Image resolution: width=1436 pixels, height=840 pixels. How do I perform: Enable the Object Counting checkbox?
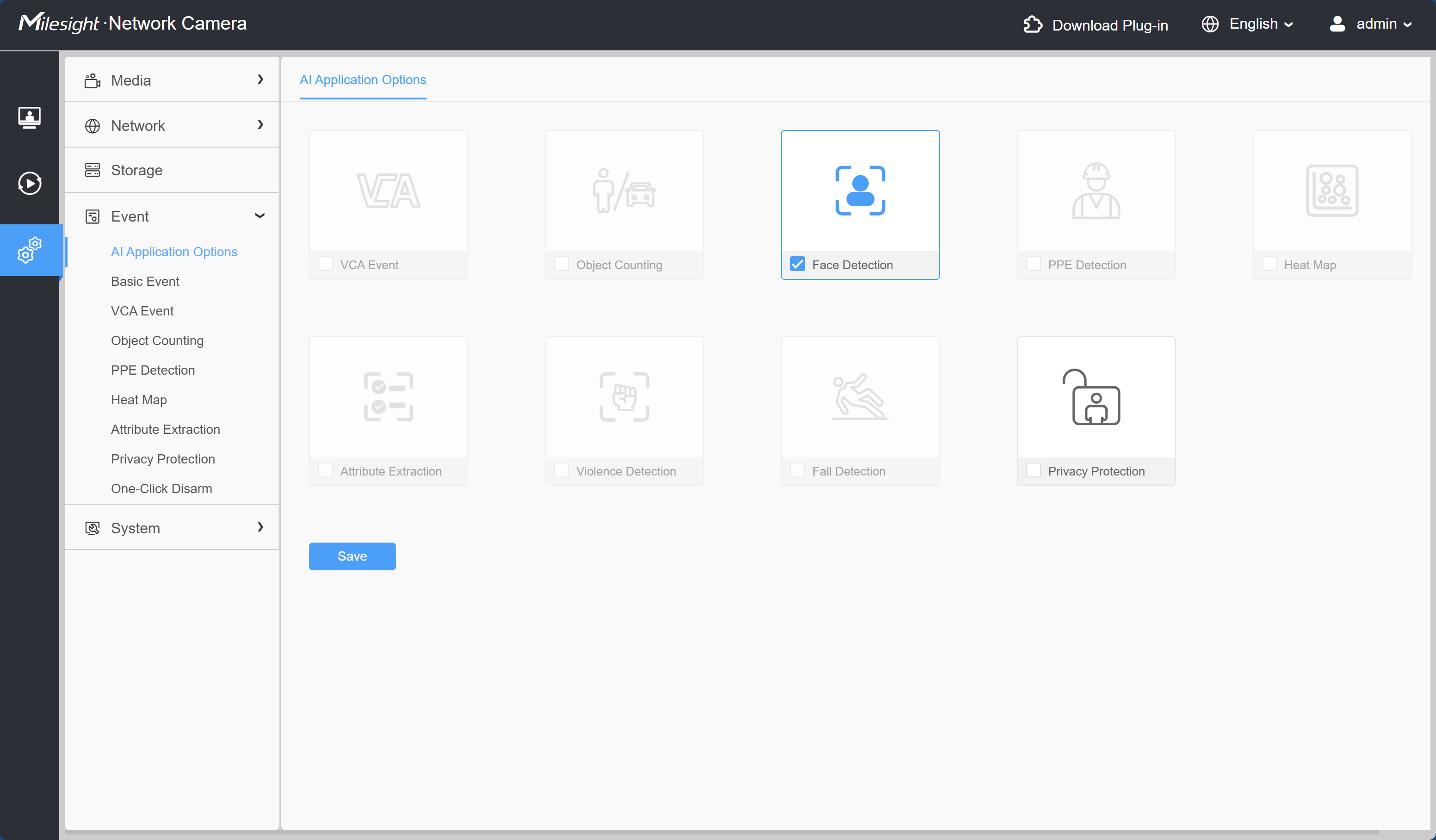click(561, 264)
